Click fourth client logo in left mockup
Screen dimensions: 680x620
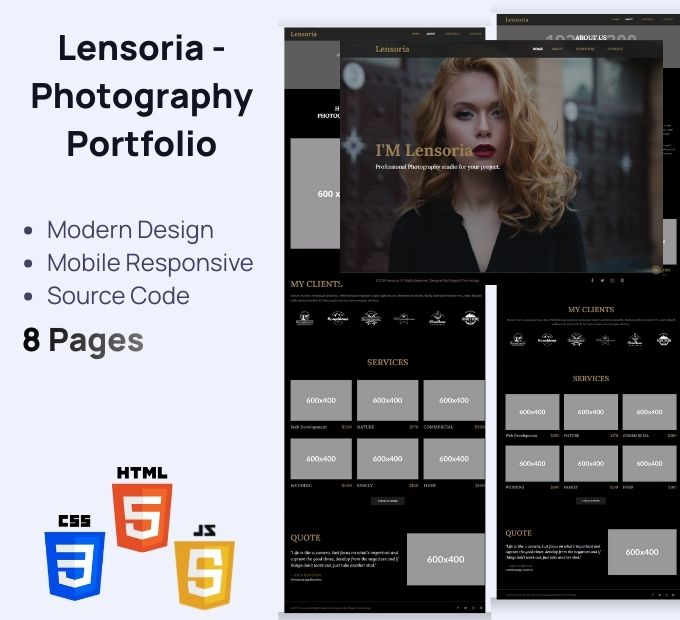tap(404, 319)
